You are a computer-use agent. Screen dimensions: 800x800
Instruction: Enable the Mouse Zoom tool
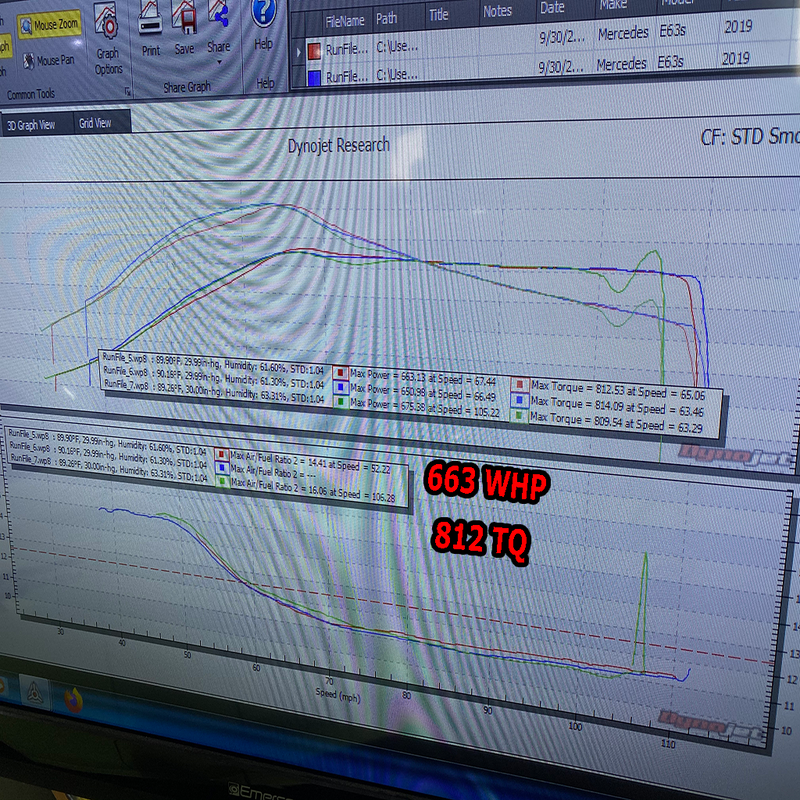(52, 26)
